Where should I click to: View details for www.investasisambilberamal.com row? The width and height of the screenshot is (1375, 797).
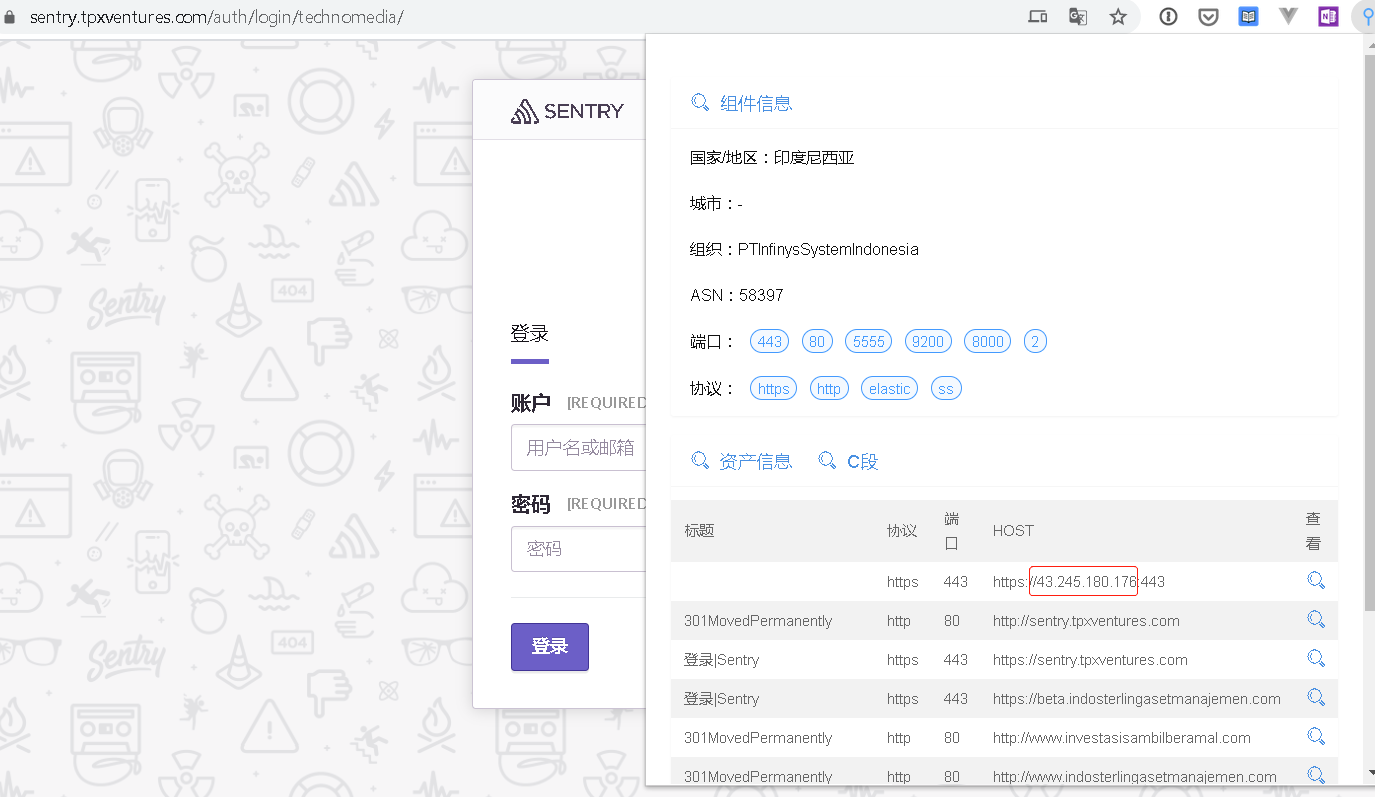pos(1316,737)
